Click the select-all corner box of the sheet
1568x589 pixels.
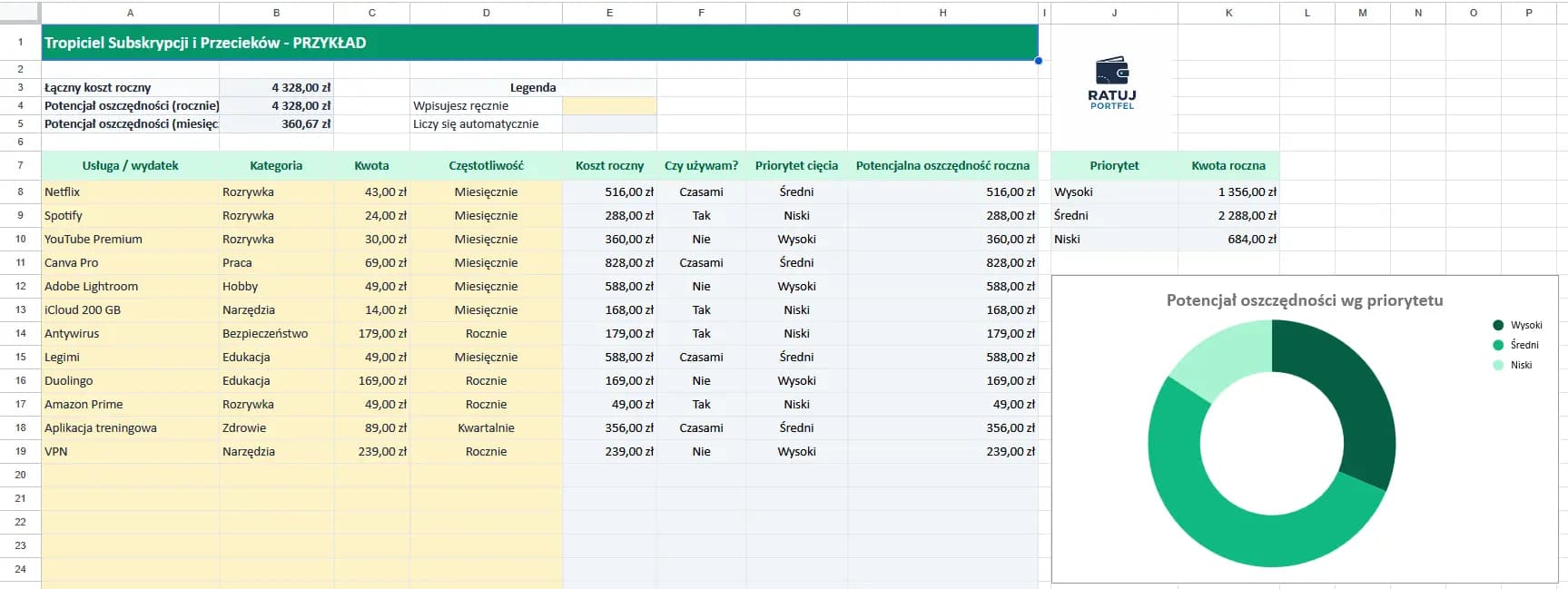20,13
